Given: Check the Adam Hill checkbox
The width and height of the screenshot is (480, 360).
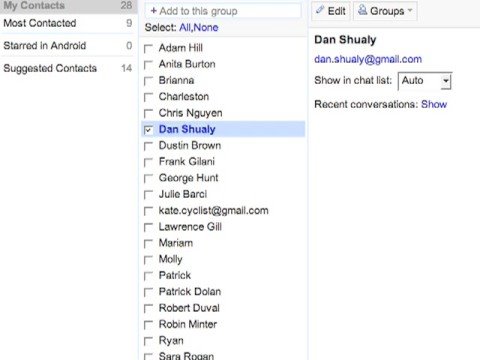Looking at the screenshot, I should (148, 49).
